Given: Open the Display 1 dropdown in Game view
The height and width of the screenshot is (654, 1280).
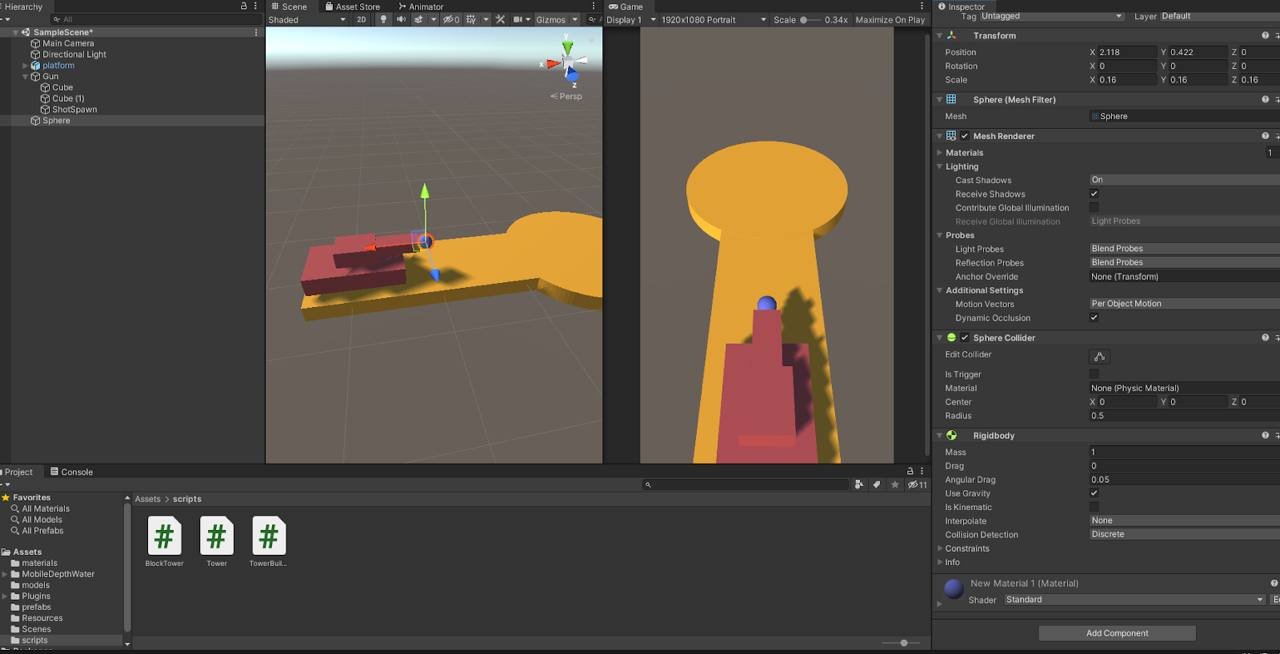Looking at the screenshot, I should pos(631,19).
